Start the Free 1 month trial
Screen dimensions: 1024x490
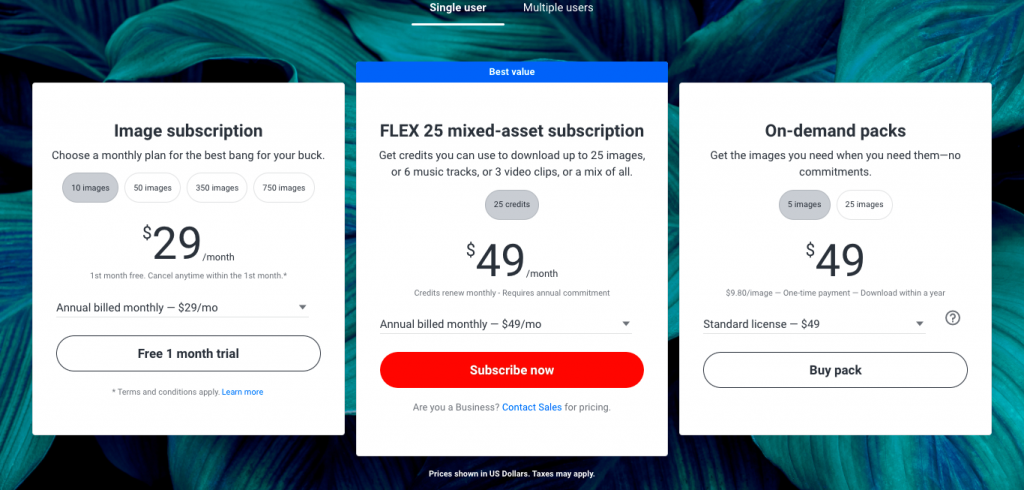pos(188,353)
